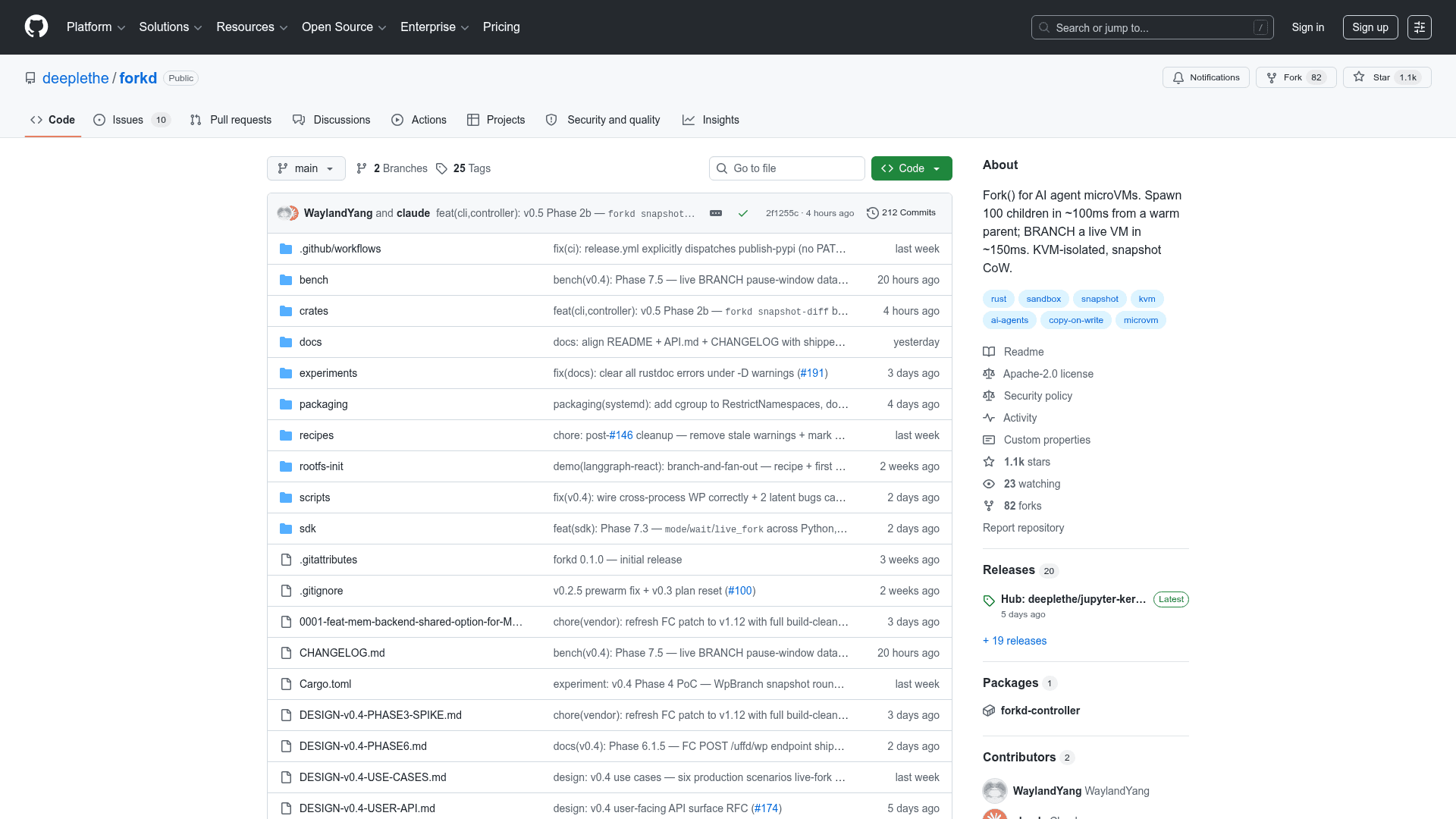The width and height of the screenshot is (1456, 819).
Task: Expand the green Code dropdown
Action: pyautogui.click(x=912, y=168)
